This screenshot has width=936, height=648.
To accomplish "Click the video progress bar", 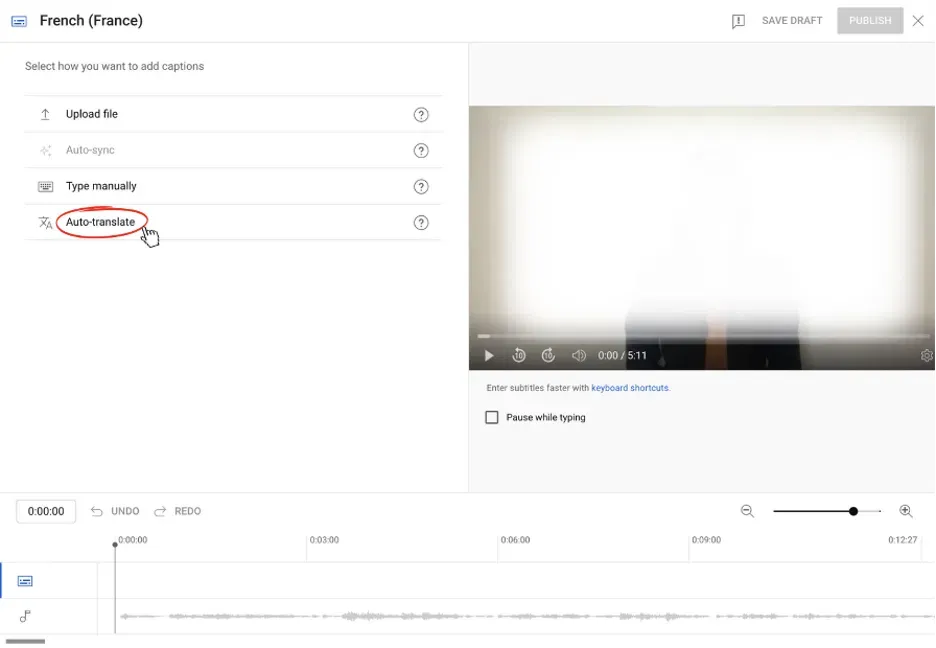I will pyautogui.click(x=703, y=337).
